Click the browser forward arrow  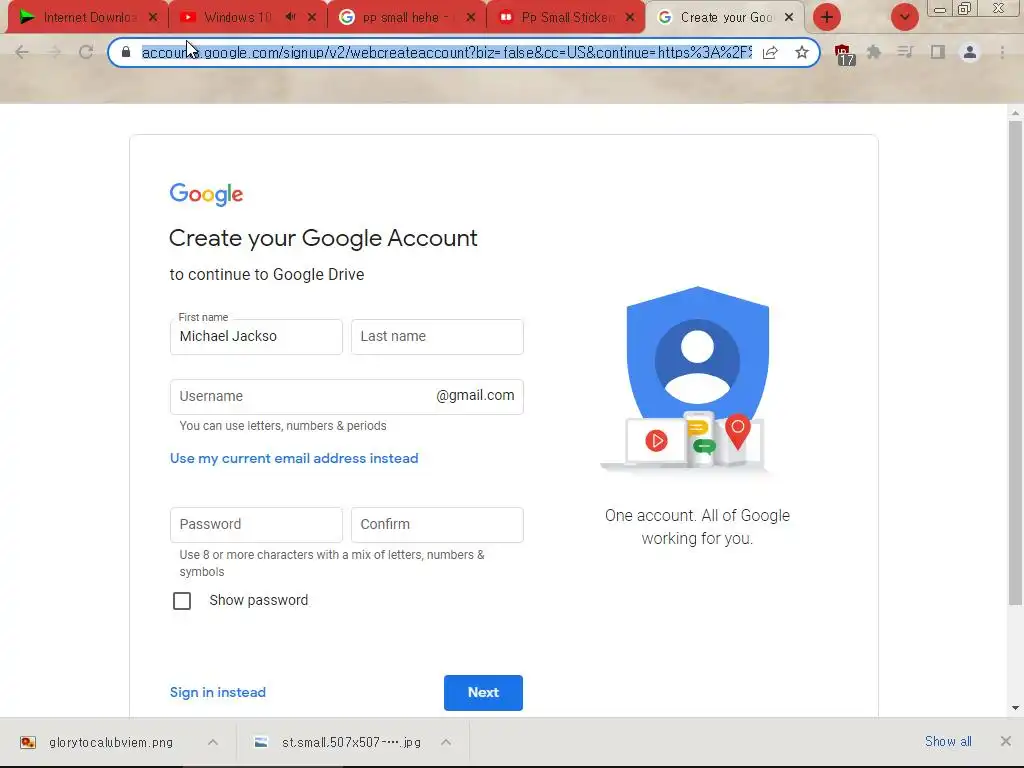(54, 52)
